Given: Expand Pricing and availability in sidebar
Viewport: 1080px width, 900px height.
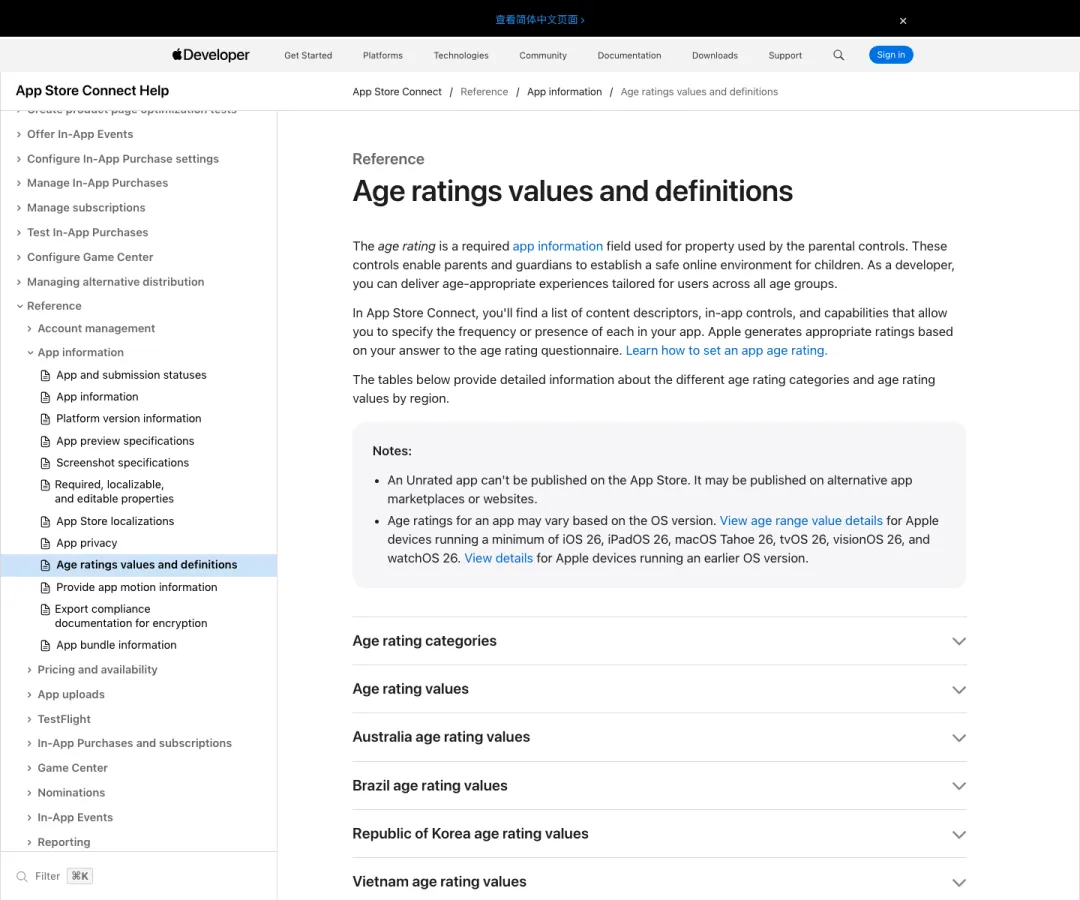Looking at the screenshot, I should point(30,670).
